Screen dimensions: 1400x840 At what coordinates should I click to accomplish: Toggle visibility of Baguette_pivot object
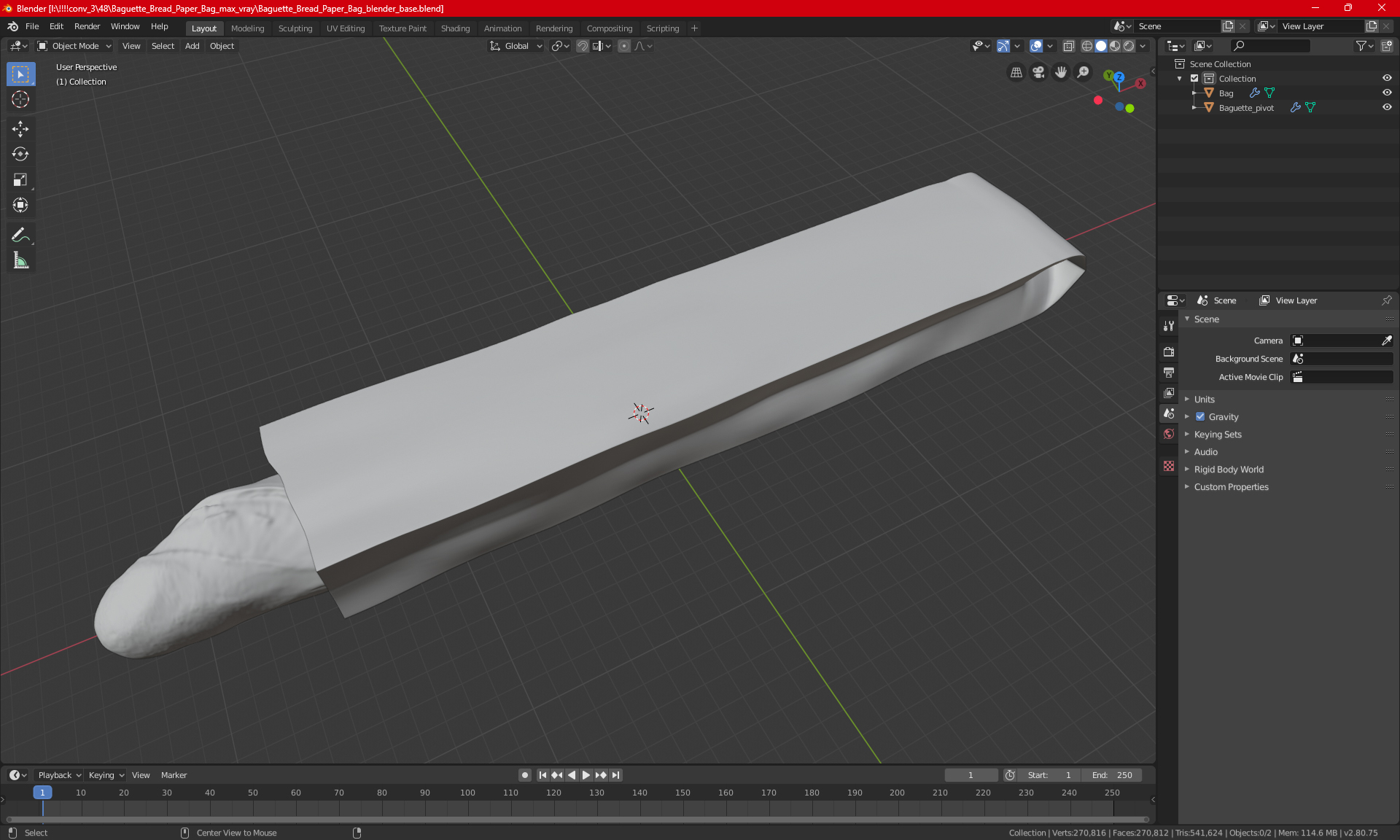[1387, 107]
